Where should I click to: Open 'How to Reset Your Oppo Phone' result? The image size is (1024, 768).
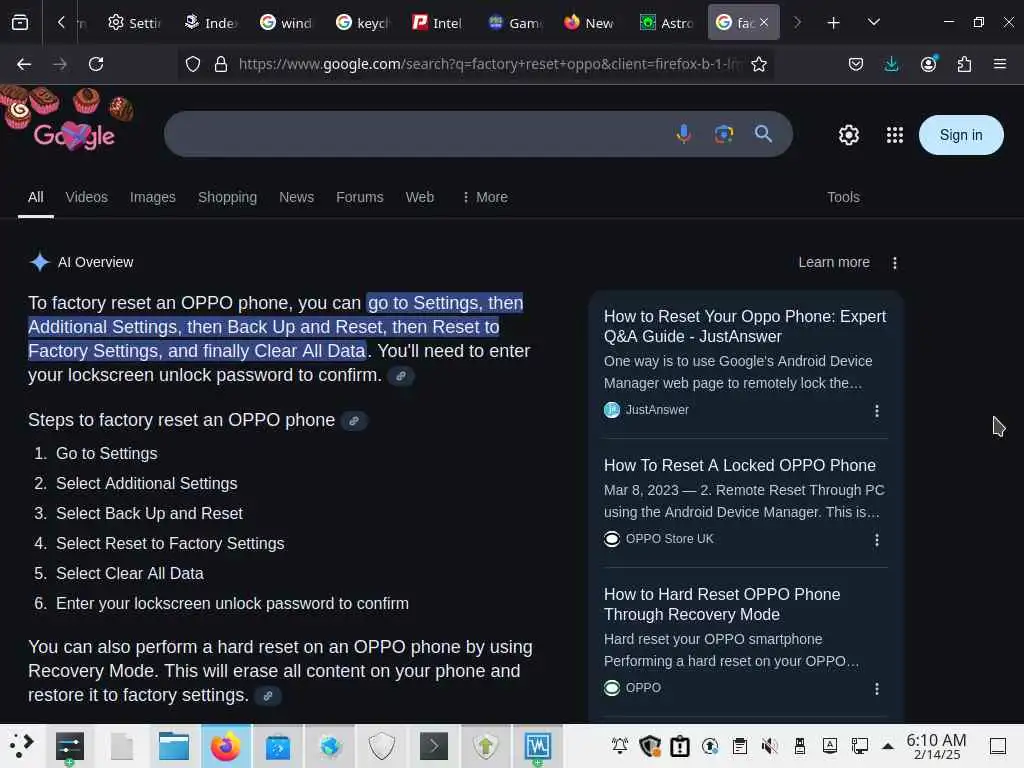744,327
